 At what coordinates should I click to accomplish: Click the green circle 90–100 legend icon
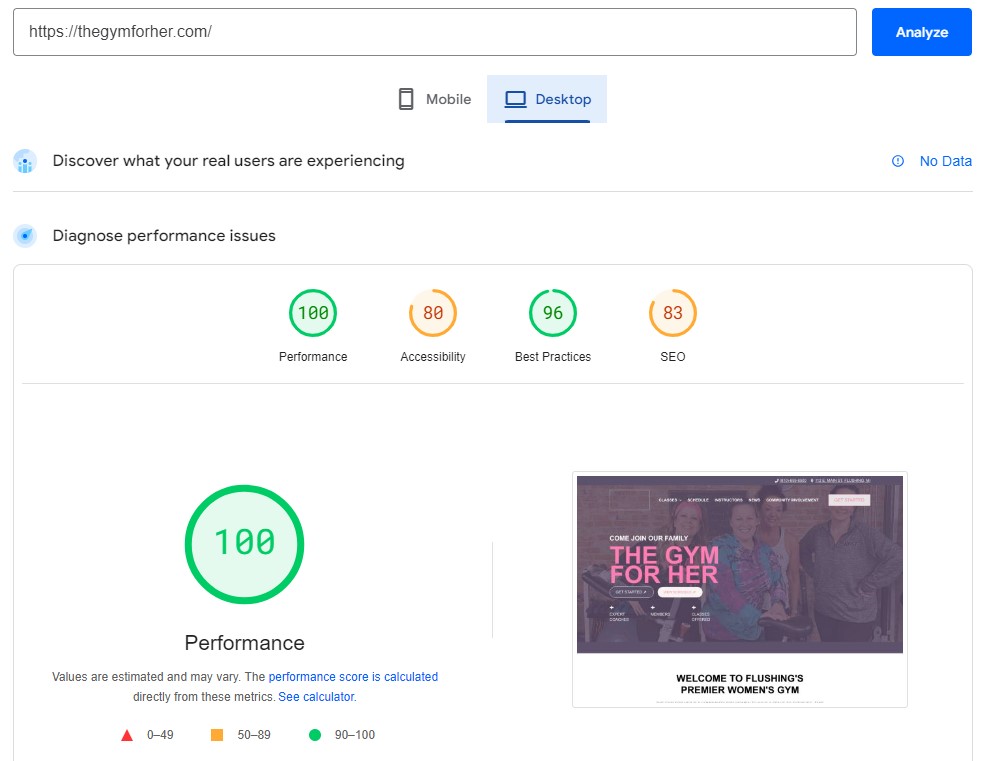[315, 735]
